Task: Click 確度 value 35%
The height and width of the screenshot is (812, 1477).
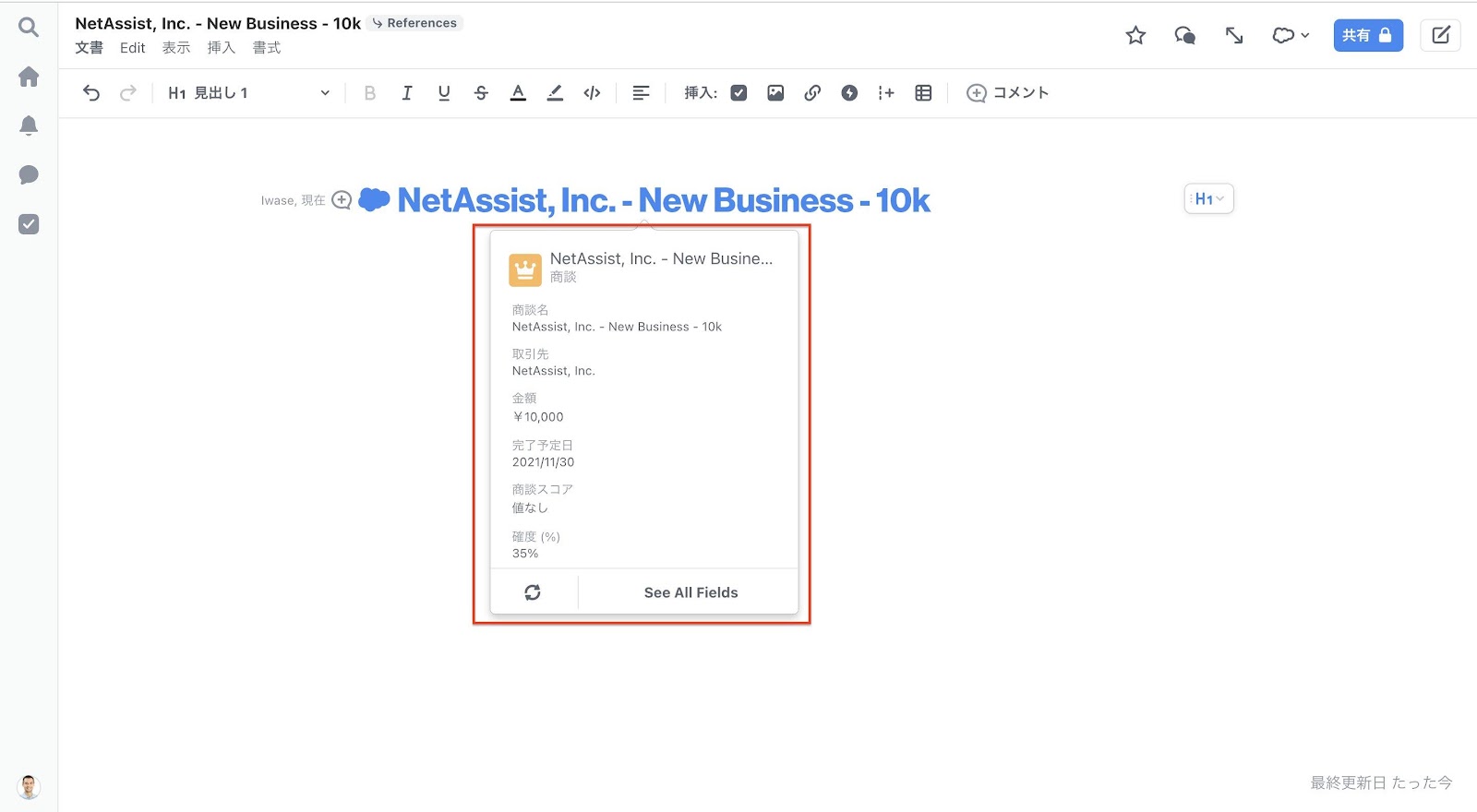Action: coord(525,554)
